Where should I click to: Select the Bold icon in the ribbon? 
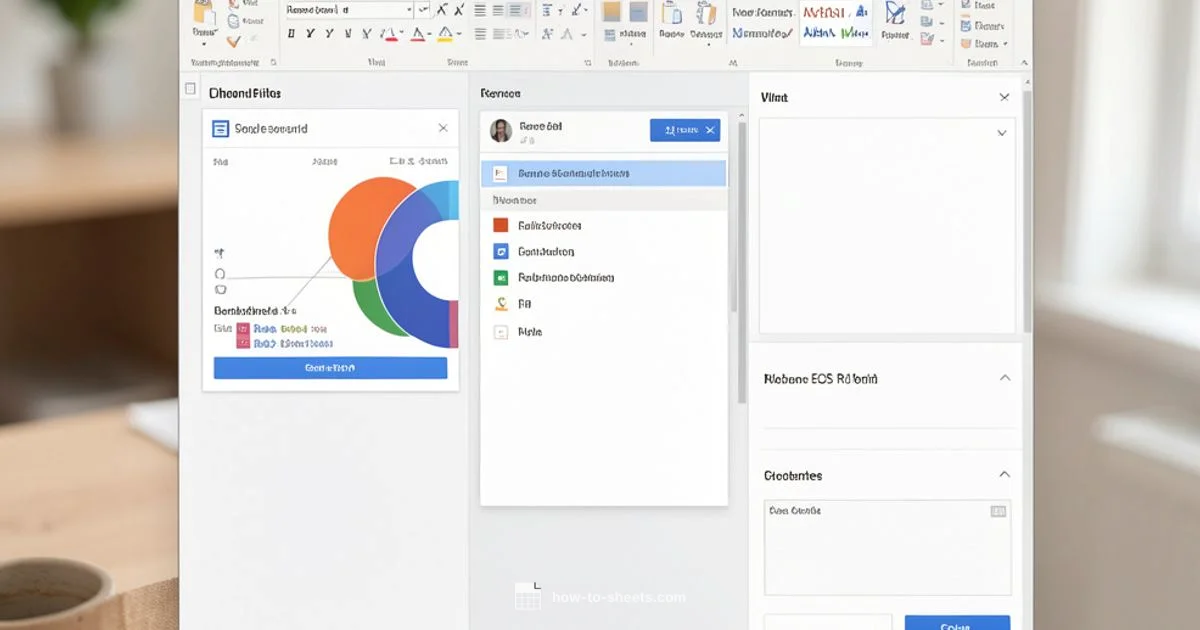[x=292, y=32]
